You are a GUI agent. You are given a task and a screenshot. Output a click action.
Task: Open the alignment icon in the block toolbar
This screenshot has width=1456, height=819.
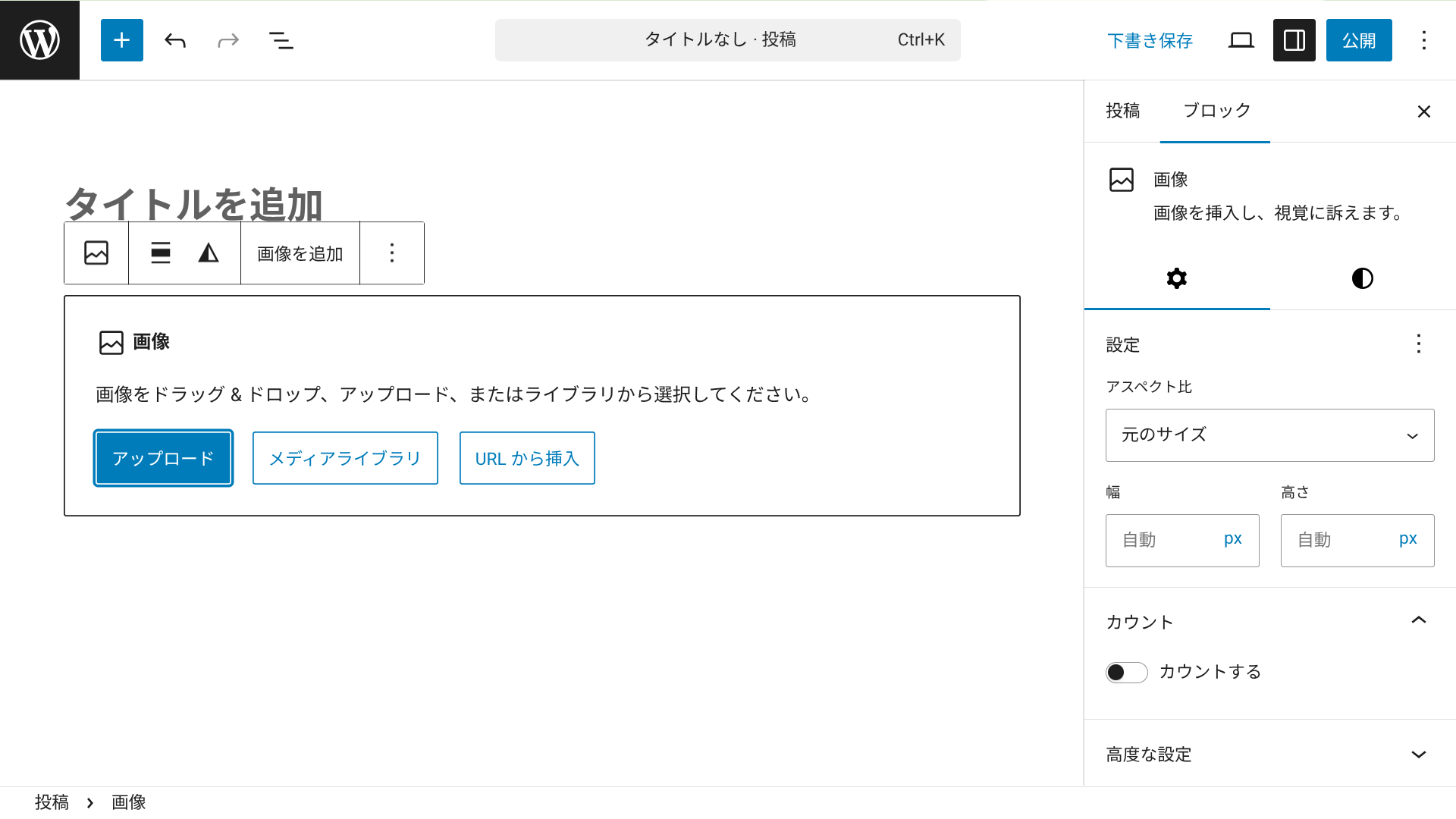(x=161, y=253)
